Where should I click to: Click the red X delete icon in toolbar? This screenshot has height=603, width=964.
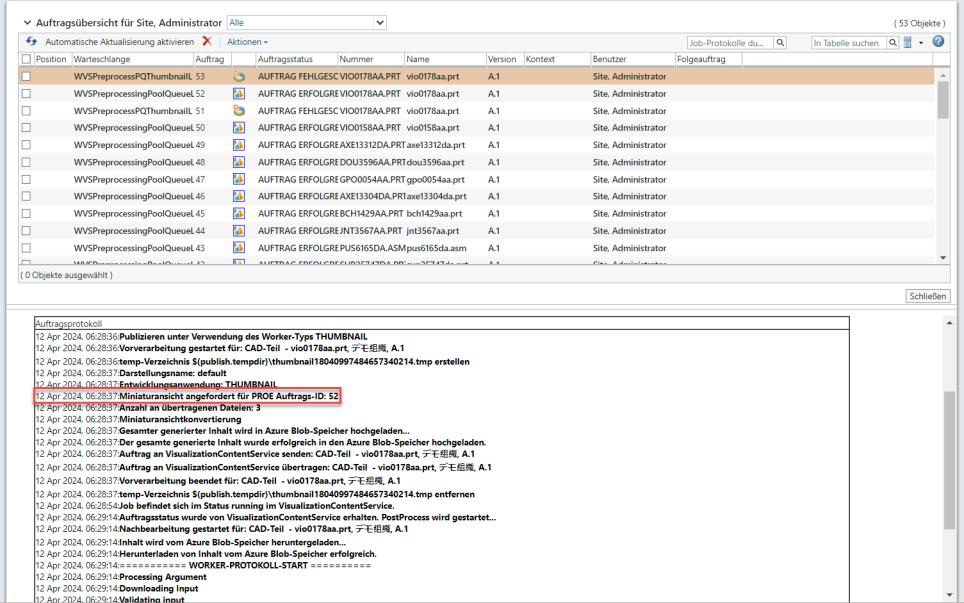207,41
